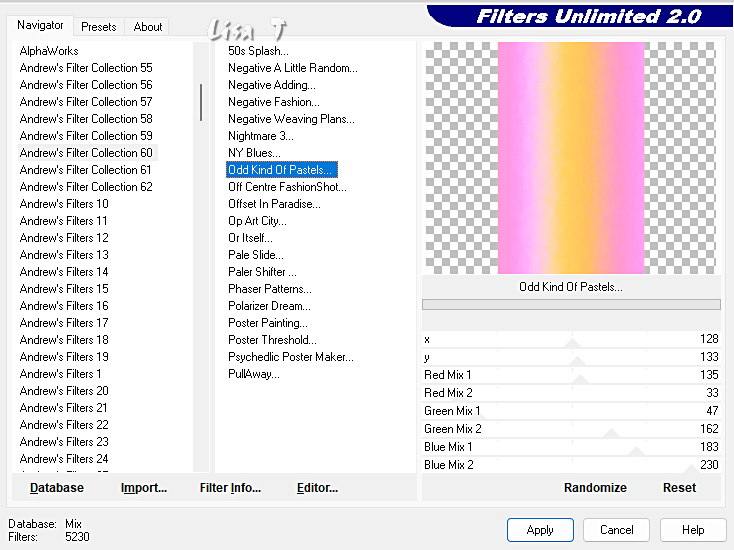Open the Database option

coord(57,488)
